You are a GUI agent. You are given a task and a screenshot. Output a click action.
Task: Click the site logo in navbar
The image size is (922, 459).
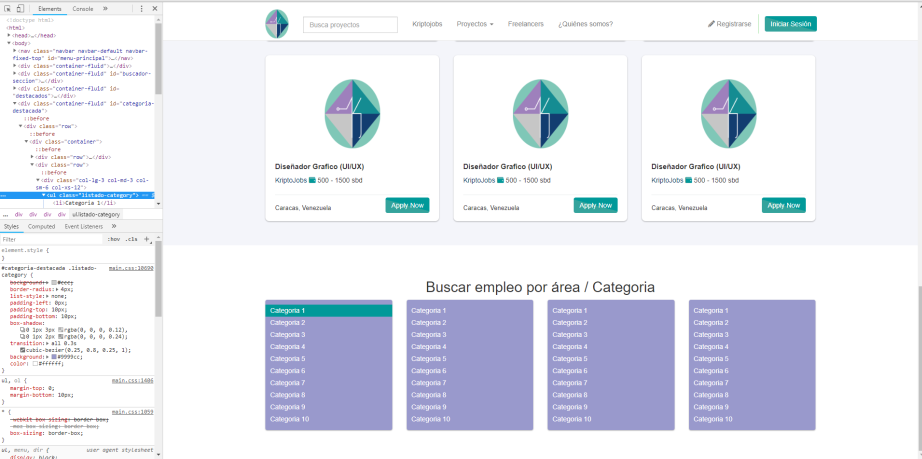tap(276, 24)
